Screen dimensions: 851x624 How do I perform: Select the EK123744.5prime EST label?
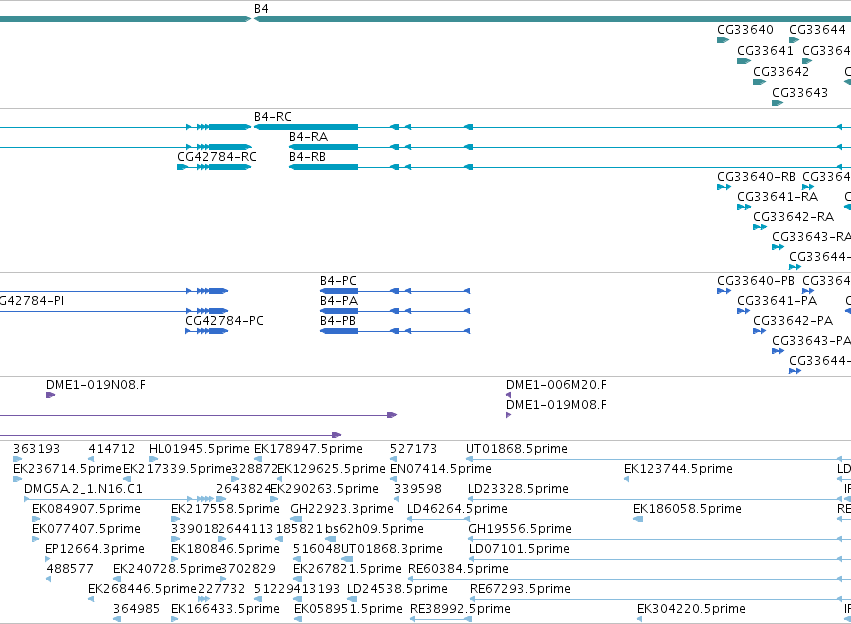678,470
